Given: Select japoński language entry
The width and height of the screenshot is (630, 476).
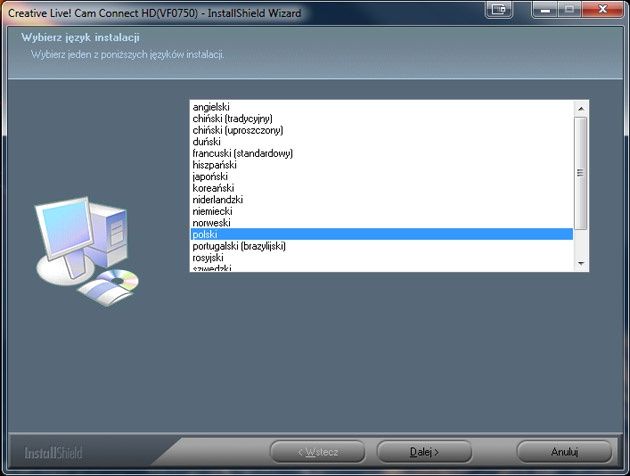Looking at the screenshot, I should (382, 177).
